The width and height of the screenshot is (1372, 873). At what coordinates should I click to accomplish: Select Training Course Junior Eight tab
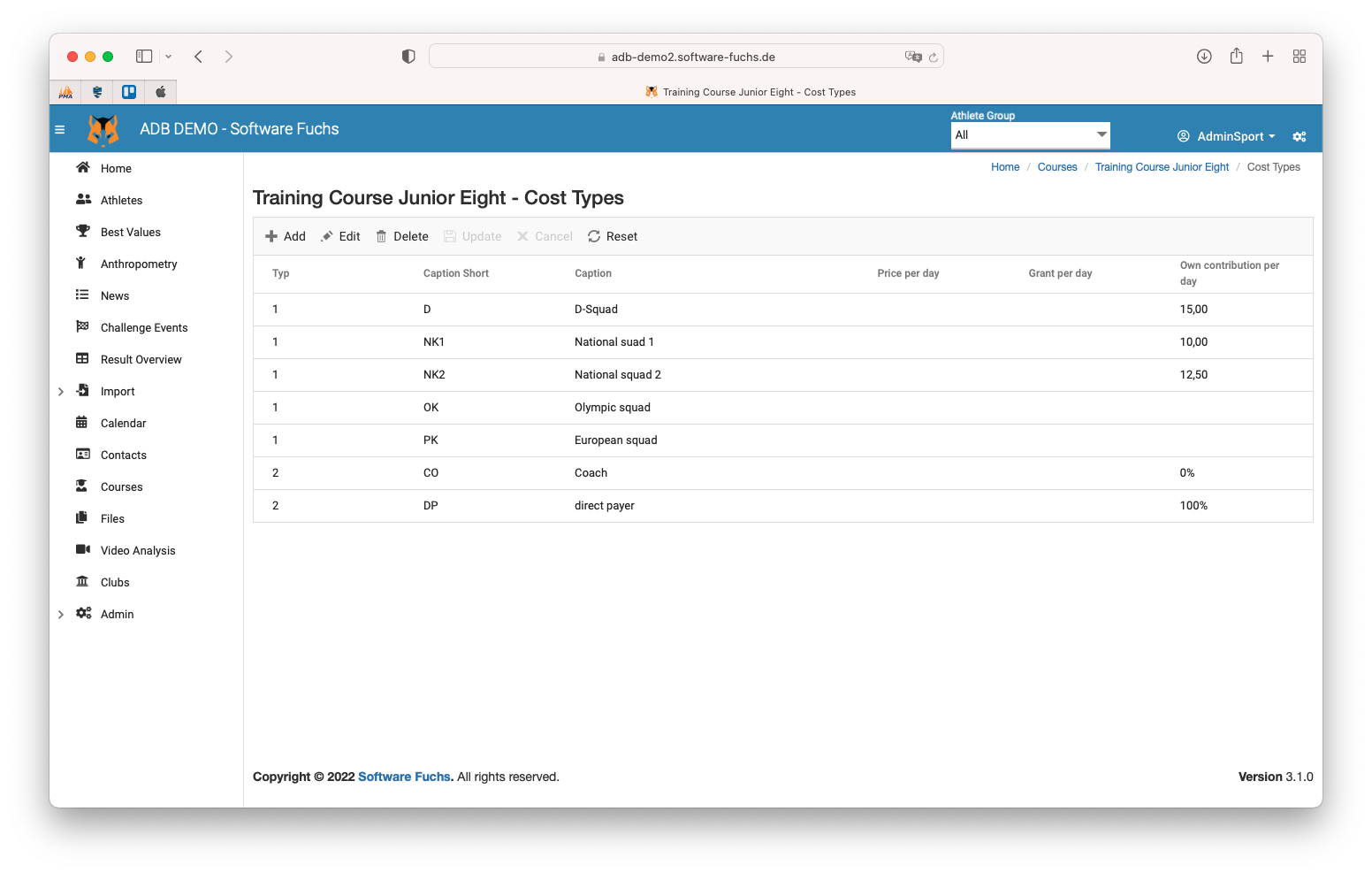(x=751, y=92)
